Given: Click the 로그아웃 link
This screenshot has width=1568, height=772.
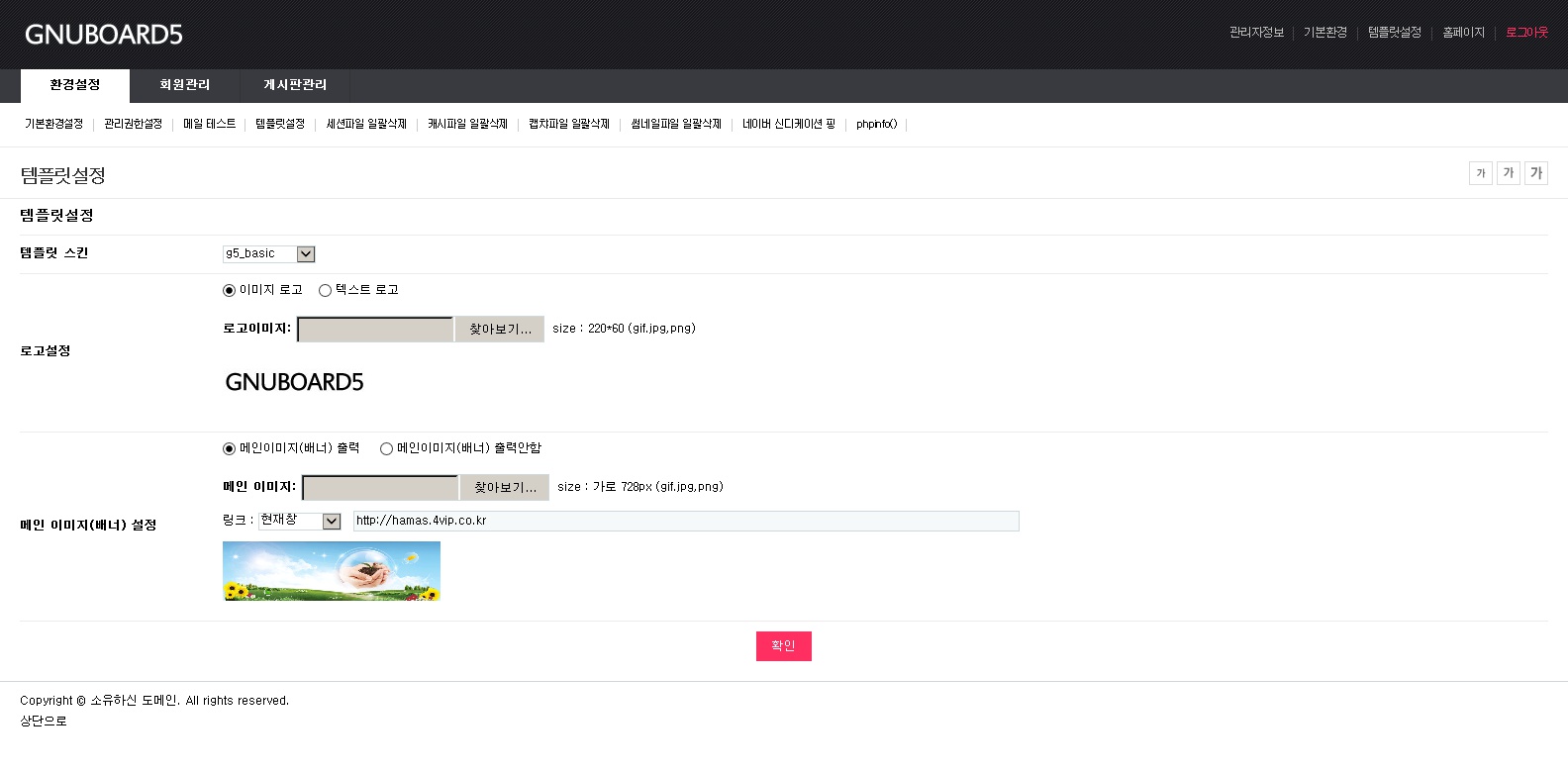Looking at the screenshot, I should [1525, 33].
